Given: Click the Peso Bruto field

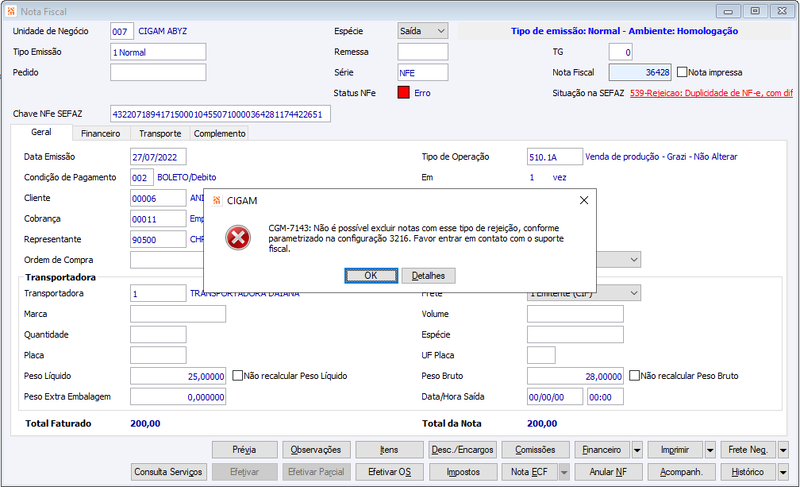Looking at the screenshot, I should click(575, 376).
